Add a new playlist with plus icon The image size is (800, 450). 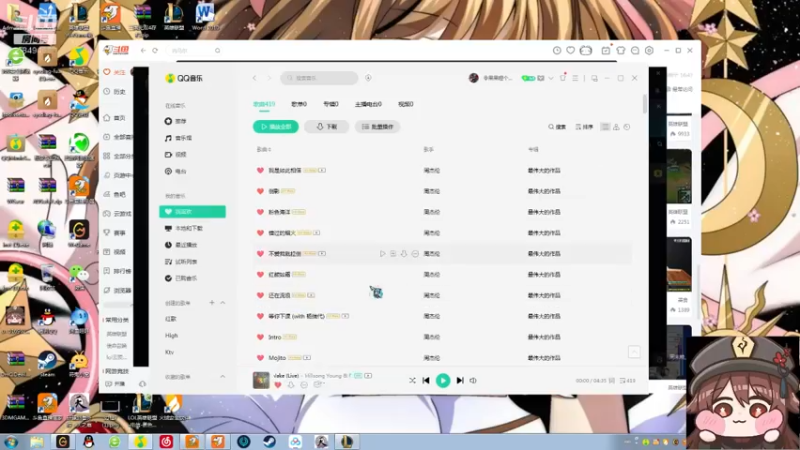point(212,303)
